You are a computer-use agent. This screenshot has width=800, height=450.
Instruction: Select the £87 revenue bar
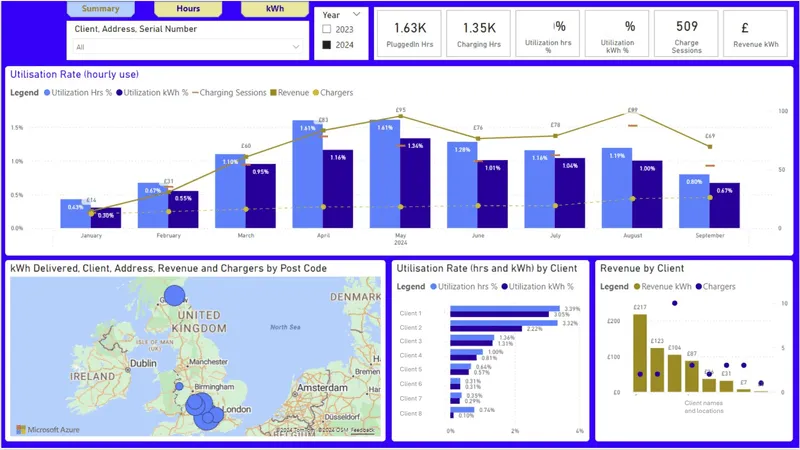click(692, 377)
